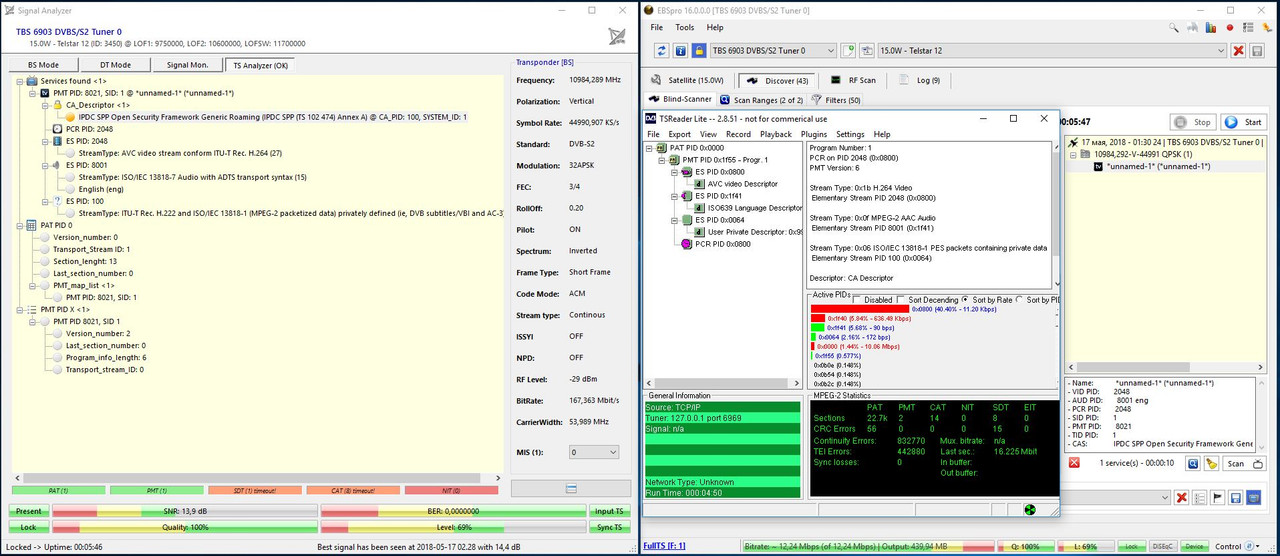
Task: Select the Sort by Rate radio button
Action: [x=965, y=300]
